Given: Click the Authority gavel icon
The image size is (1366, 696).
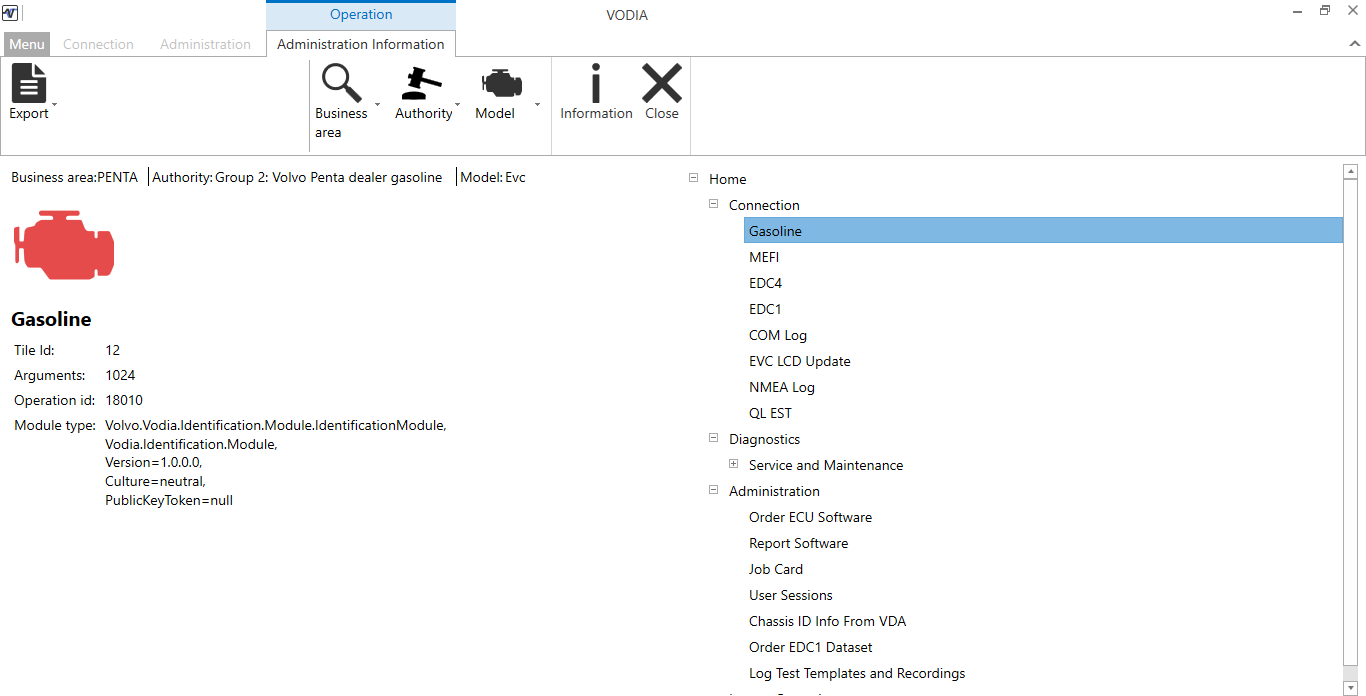Looking at the screenshot, I should tap(421, 82).
